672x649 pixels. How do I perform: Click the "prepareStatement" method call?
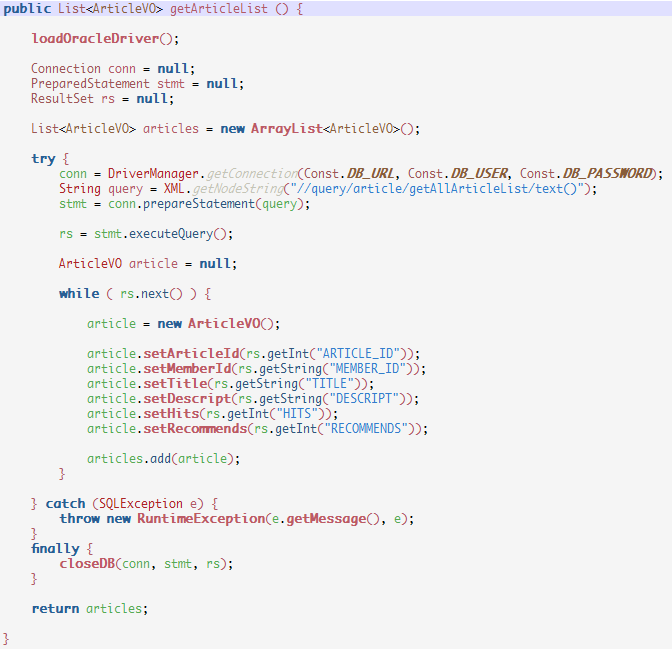[199, 204]
